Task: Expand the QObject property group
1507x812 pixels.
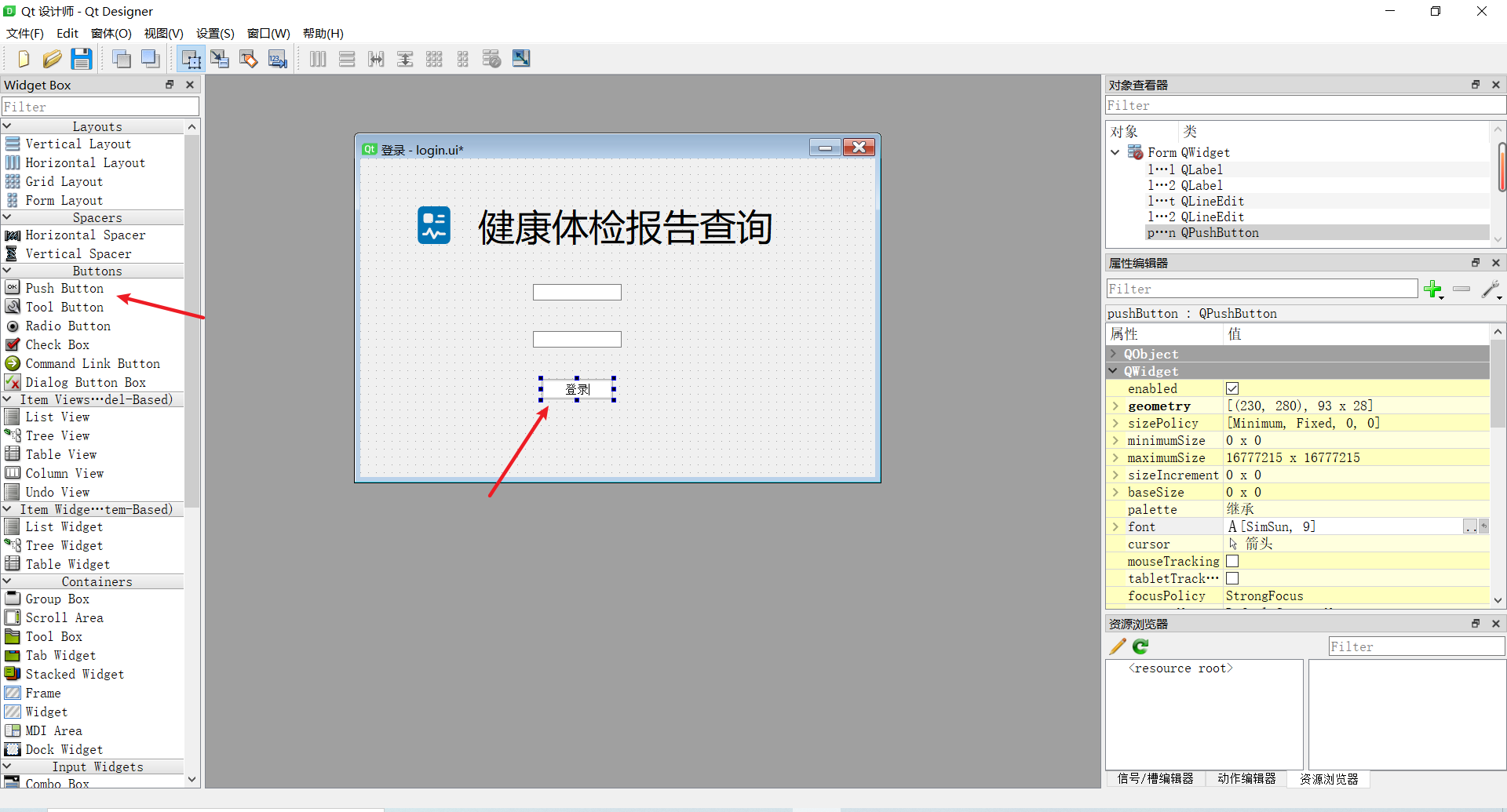Action: coord(1114,354)
